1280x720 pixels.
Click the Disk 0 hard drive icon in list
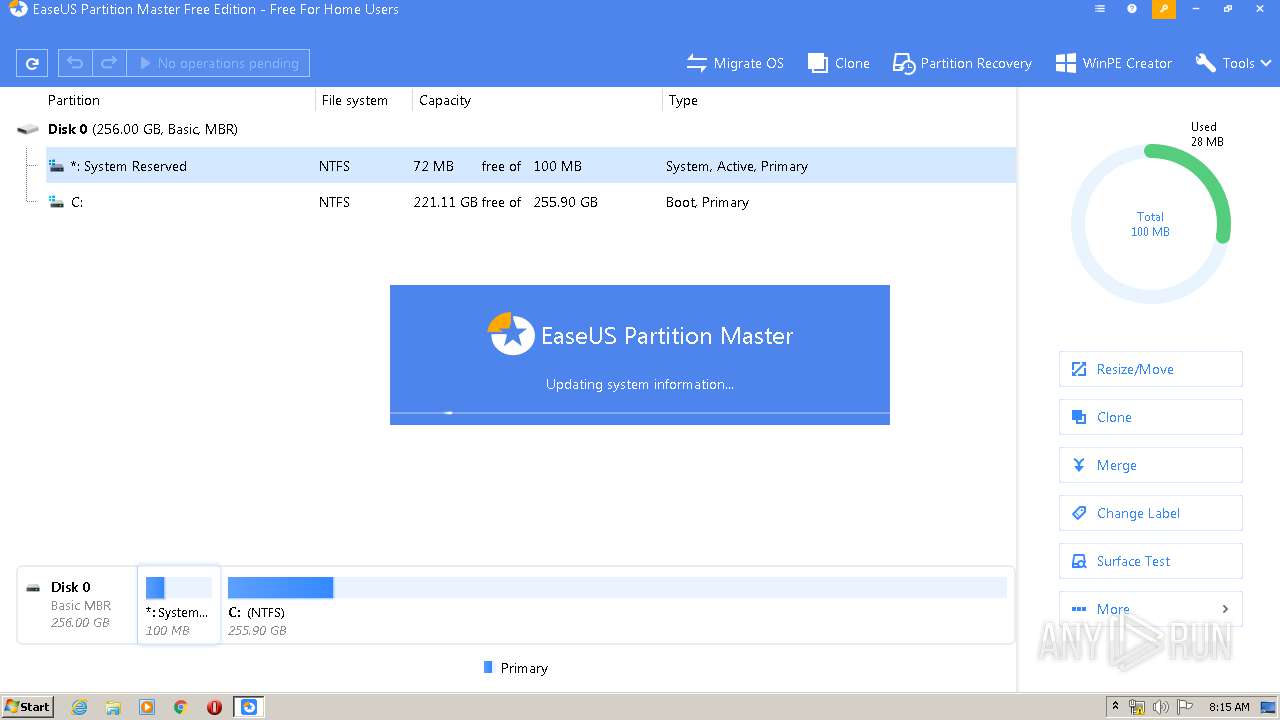[28, 129]
